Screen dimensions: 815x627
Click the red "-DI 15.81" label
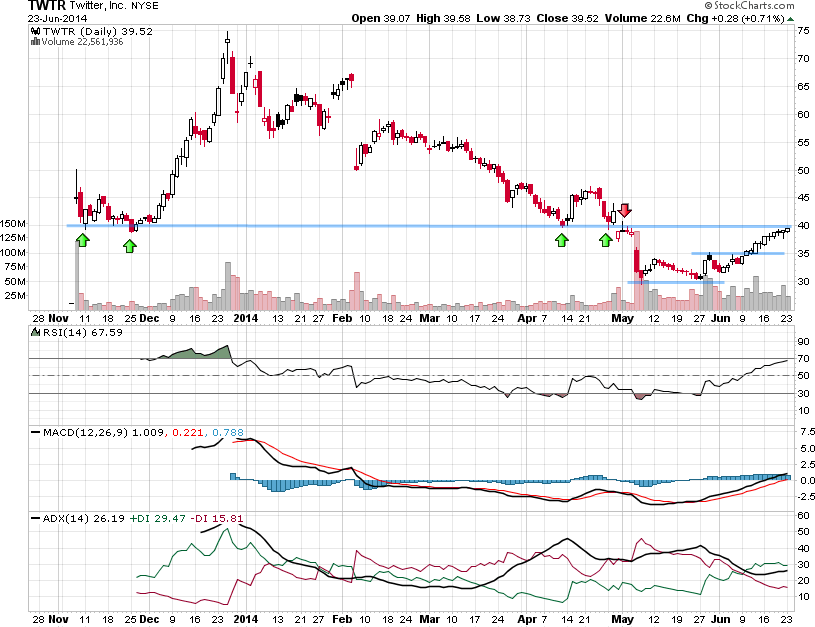point(216,518)
